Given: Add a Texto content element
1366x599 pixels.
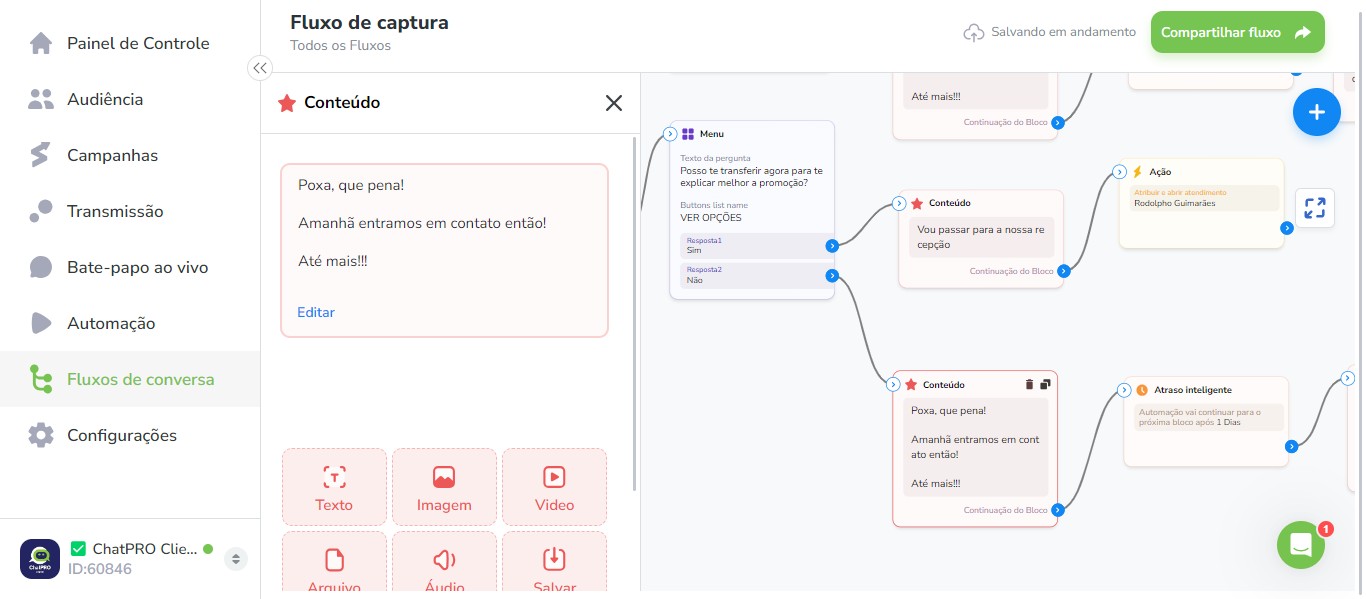Looking at the screenshot, I should pyautogui.click(x=334, y=487).
